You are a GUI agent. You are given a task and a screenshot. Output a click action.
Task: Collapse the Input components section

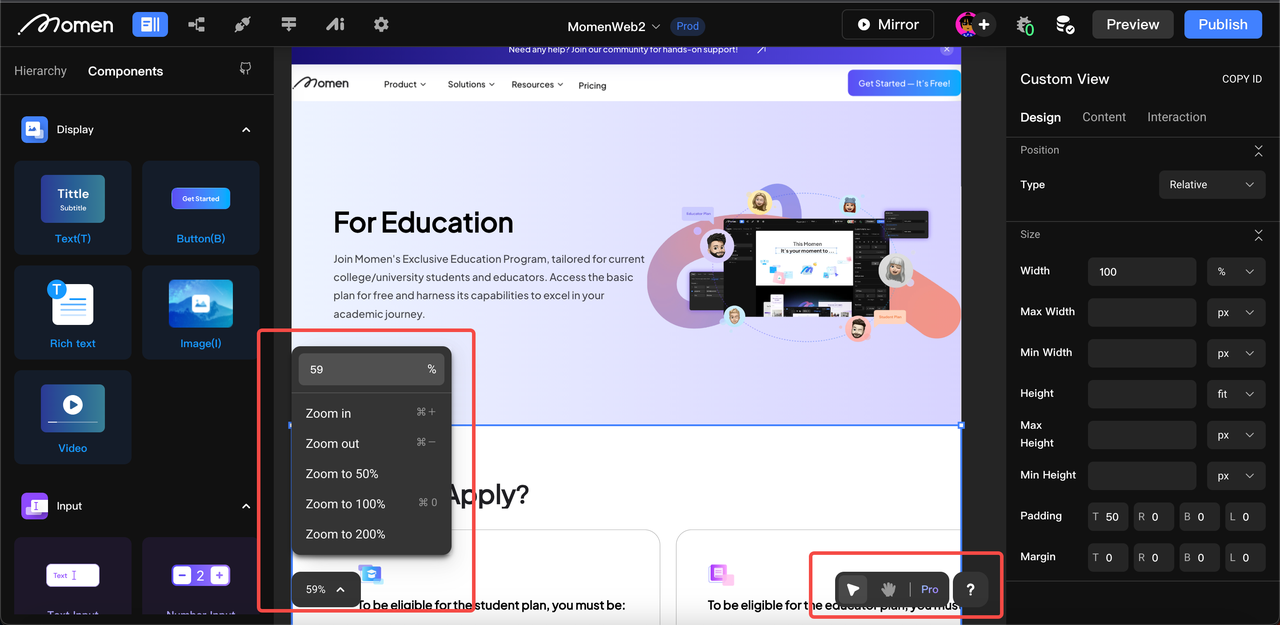click(x=246, y=506)
